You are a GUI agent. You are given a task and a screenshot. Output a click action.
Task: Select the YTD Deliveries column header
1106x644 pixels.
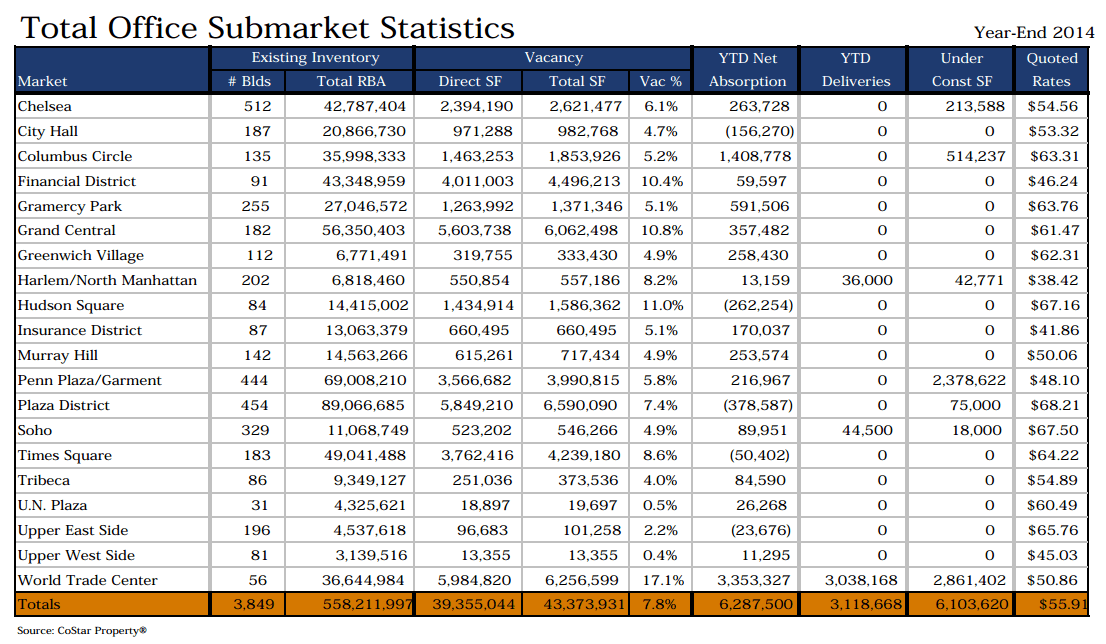click(855, 69)
